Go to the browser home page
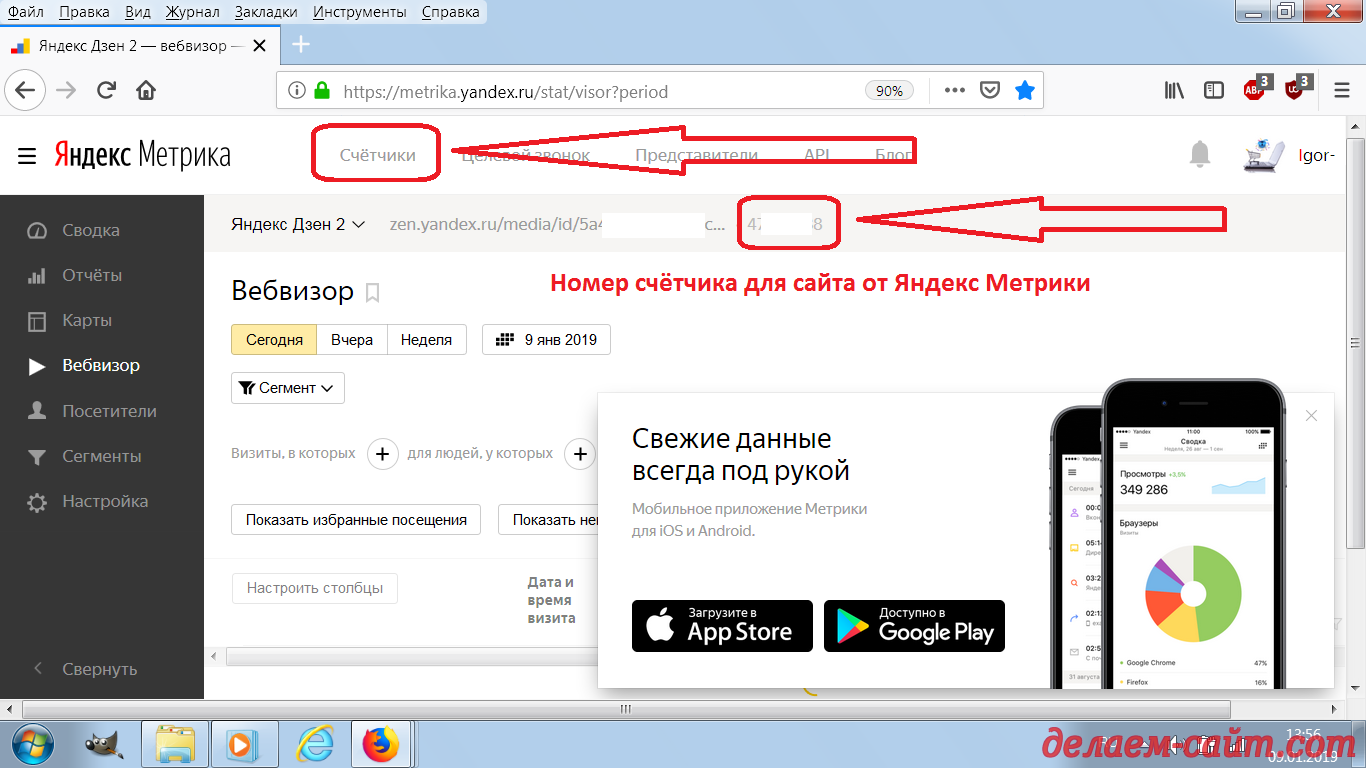Image resolution: width=1366 pixels, height=768 pixels. tap(146, 90)
